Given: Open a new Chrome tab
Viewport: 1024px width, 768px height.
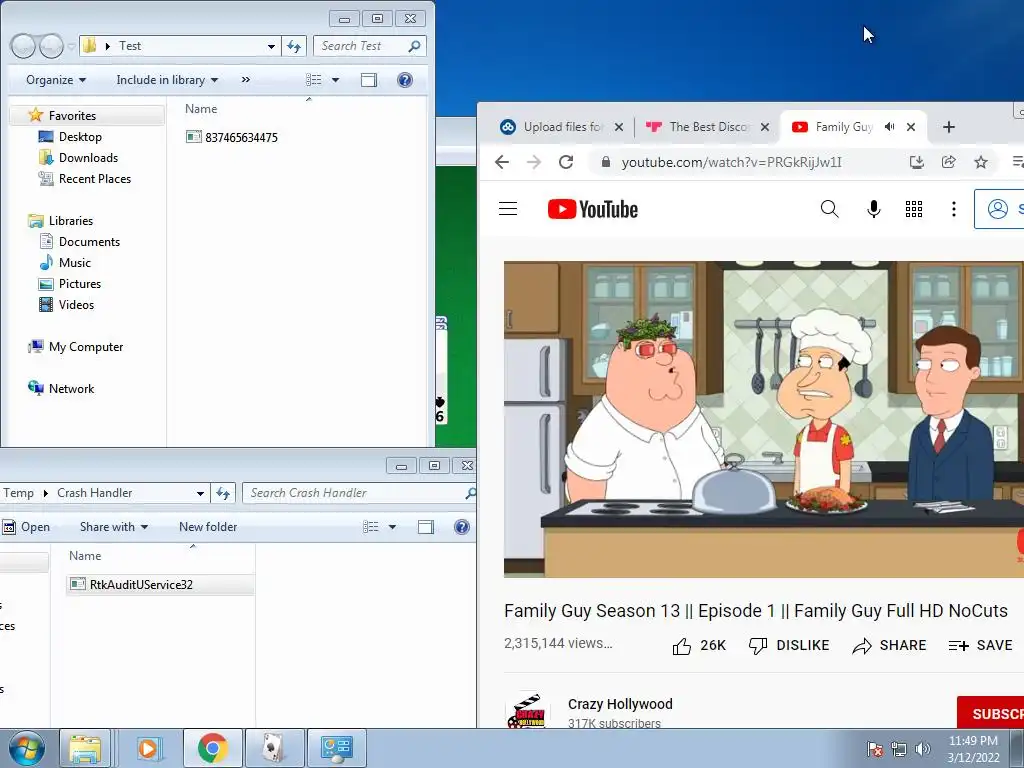Looking at the screenshot, I should (949, 127).
